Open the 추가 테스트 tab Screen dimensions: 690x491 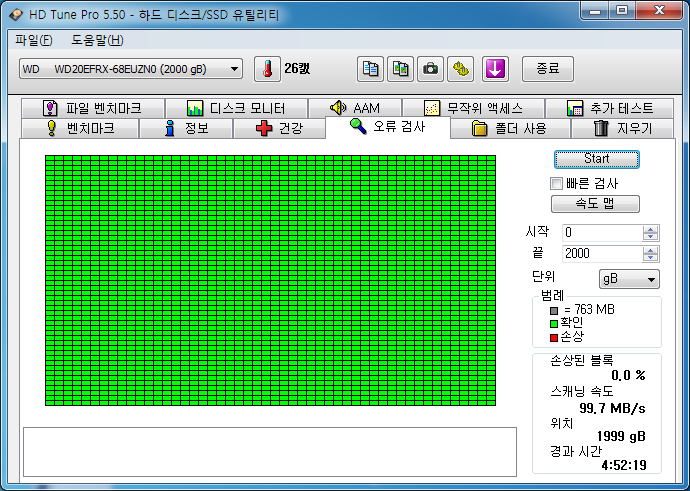[609, 108]
